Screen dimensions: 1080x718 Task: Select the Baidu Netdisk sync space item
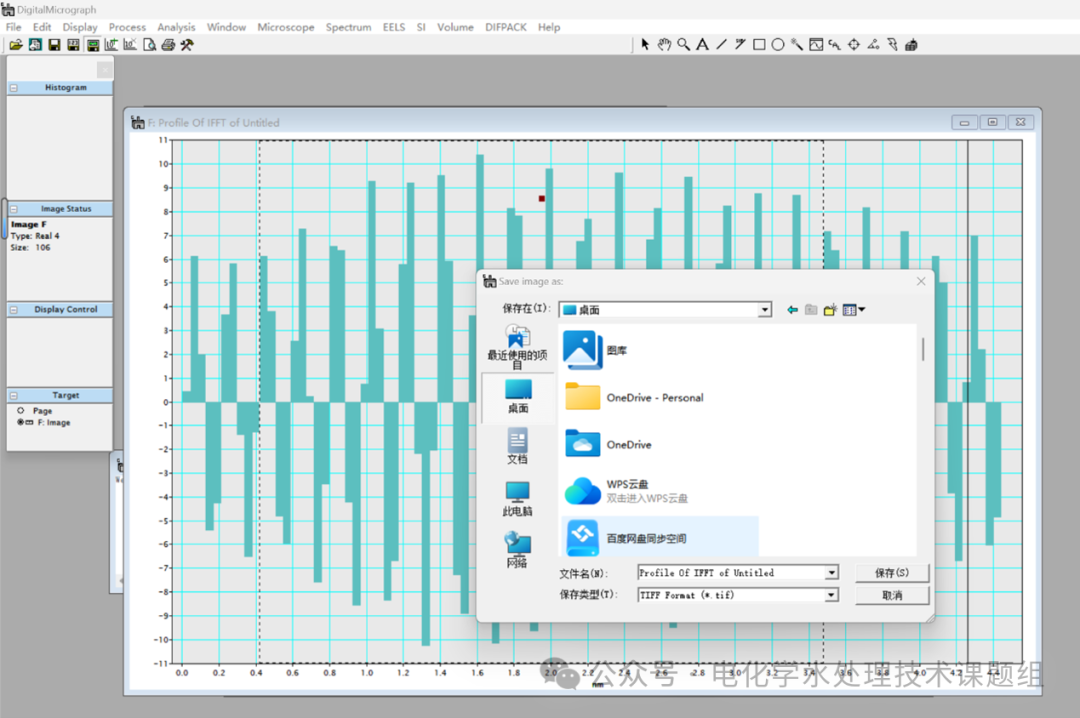pyautogui.click(x=660, y=537)
